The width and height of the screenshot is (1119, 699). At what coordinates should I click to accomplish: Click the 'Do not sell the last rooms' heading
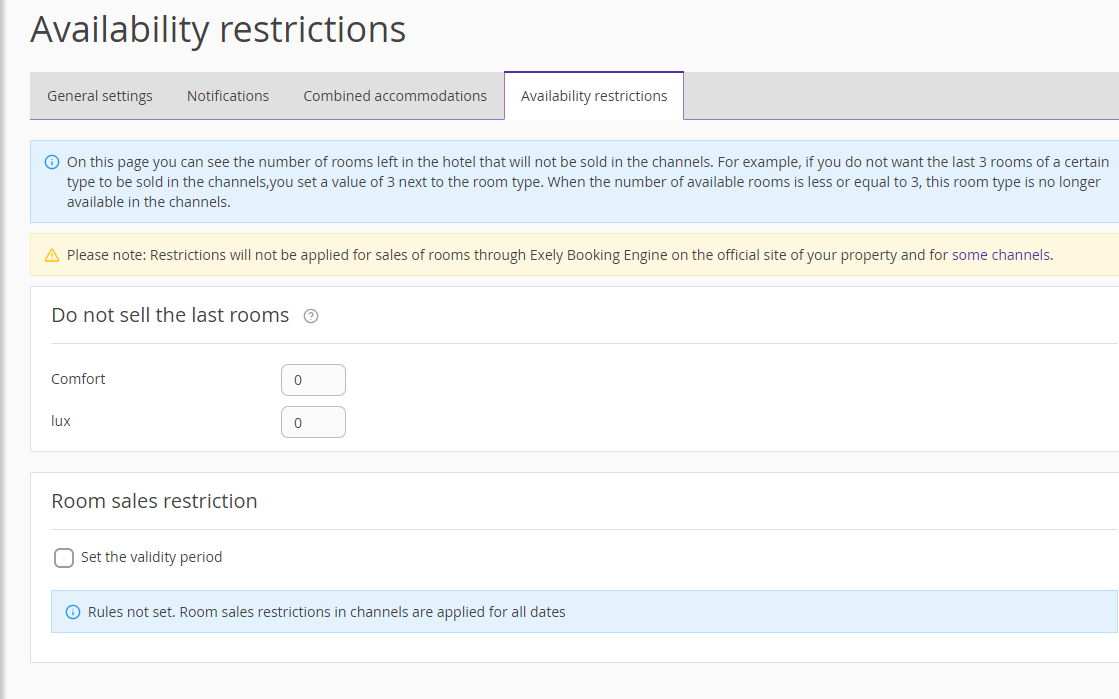pyautogui.click(x=170, y=315)
